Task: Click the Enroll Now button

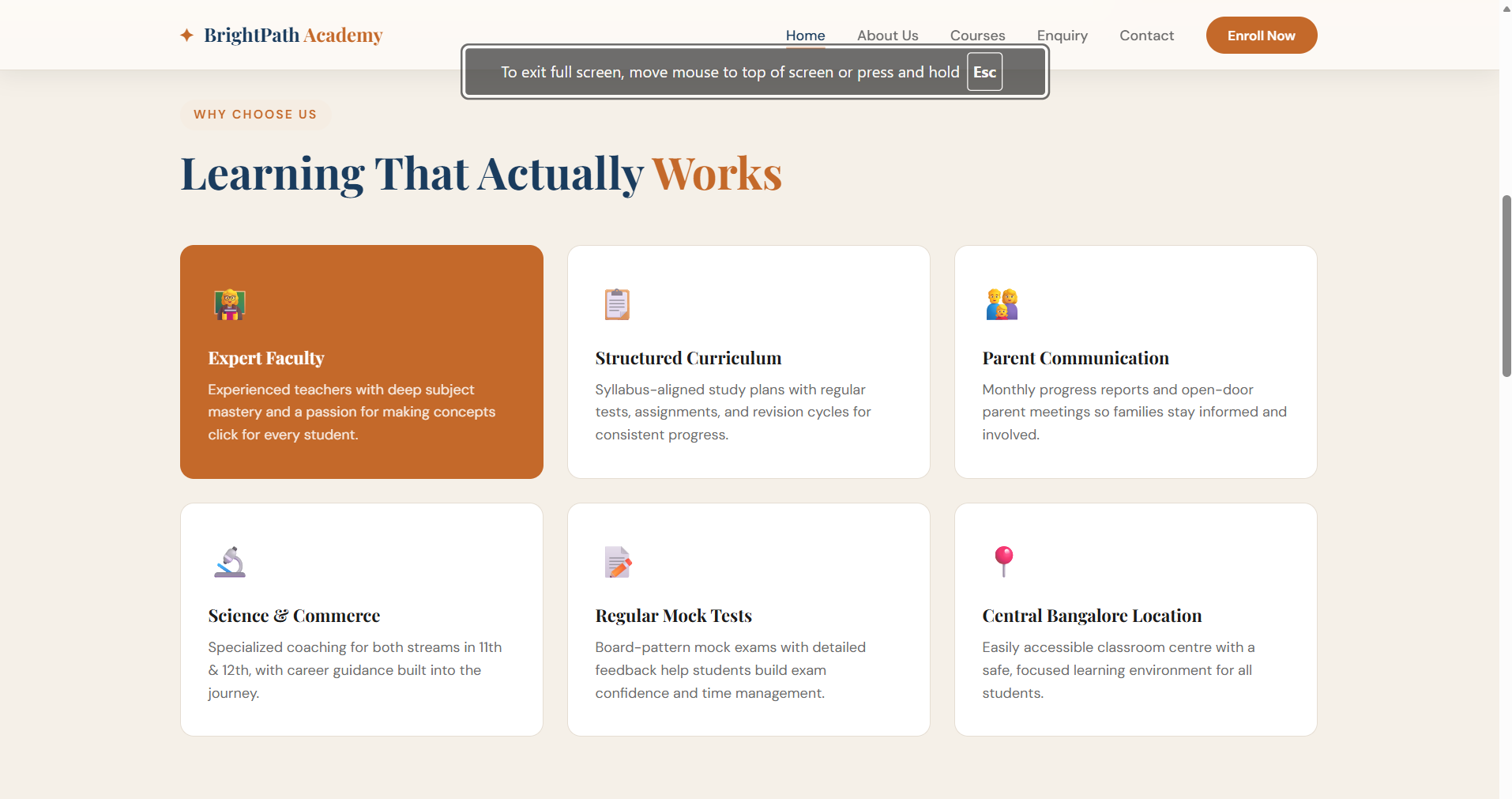Action: pos(1261,36)
